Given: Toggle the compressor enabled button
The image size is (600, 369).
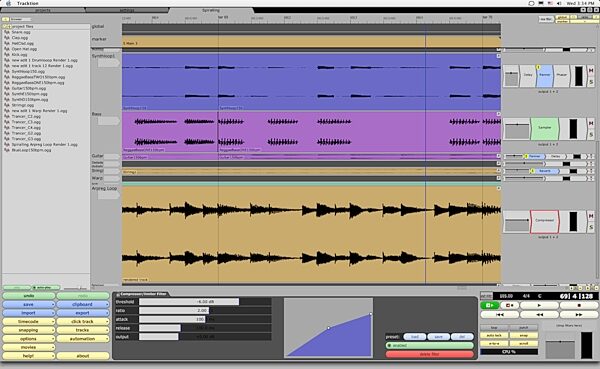Looking at the screenshot, I should coord(429,345).
